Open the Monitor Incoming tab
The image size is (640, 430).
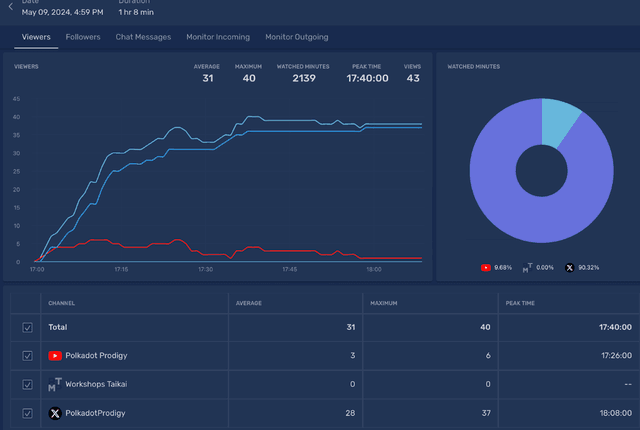[218, 37]
